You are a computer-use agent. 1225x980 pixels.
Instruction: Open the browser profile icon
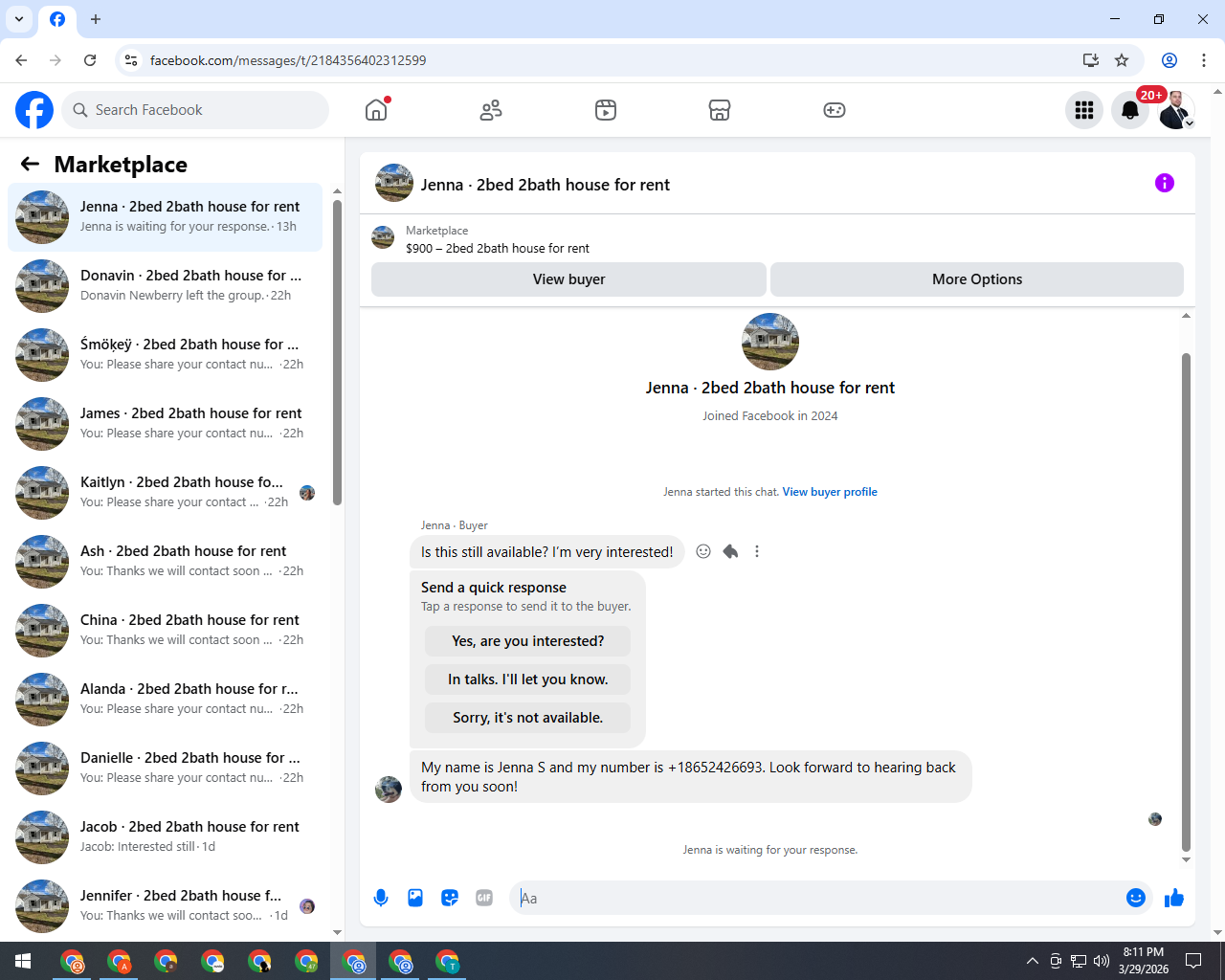tap(1169, 60)
